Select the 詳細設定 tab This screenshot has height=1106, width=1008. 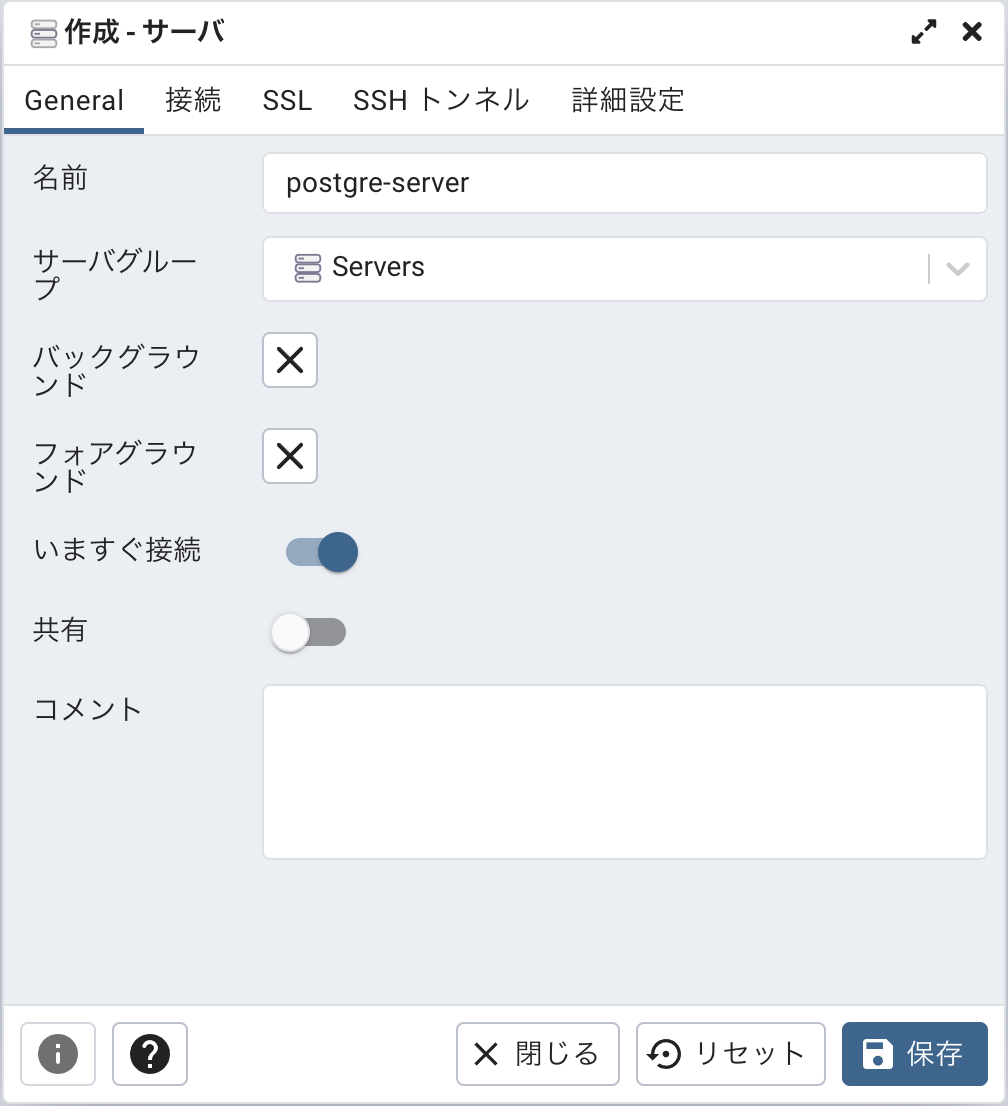[x=628, y=100]
